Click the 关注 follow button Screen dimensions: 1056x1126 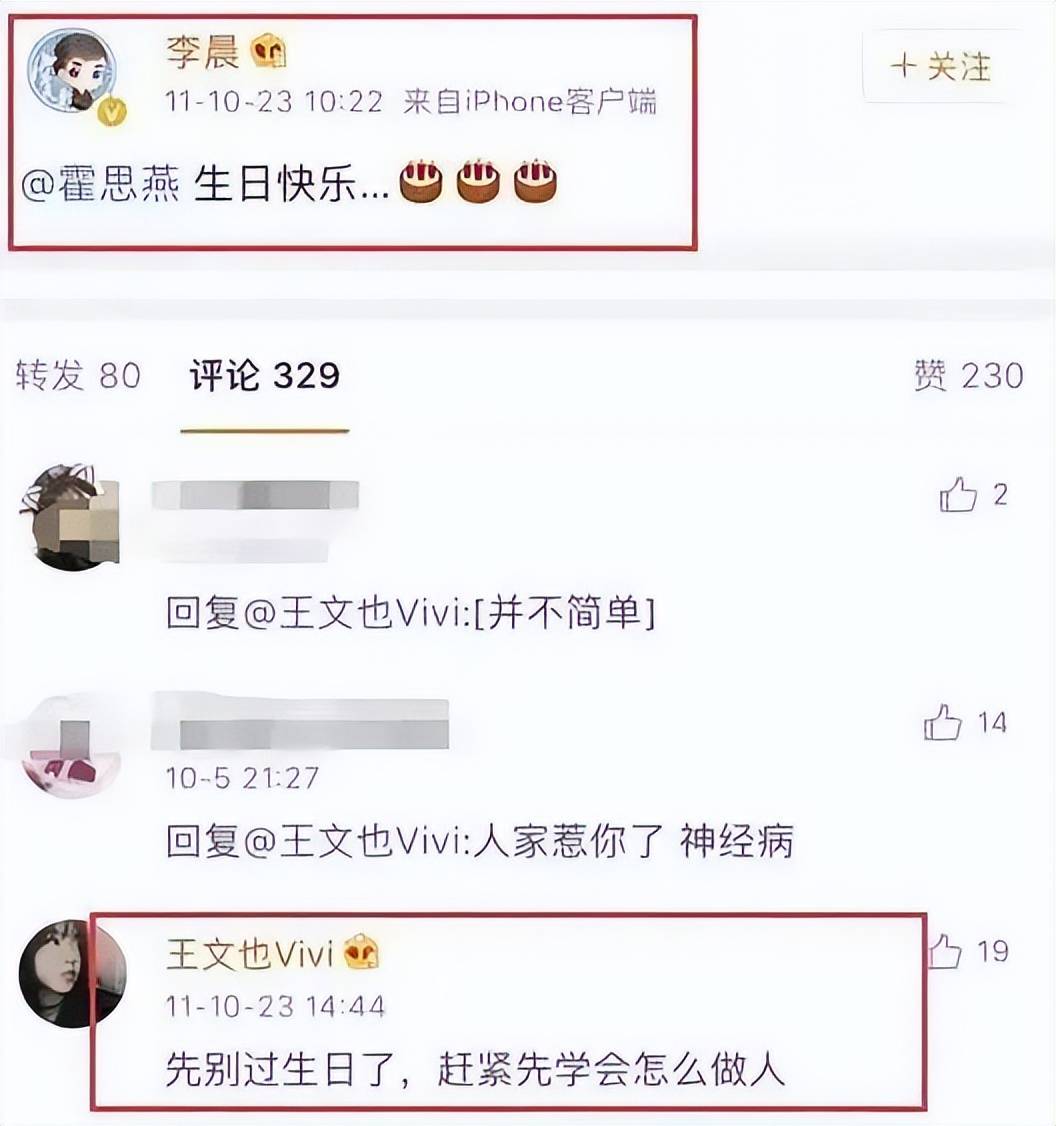[940, 67]
